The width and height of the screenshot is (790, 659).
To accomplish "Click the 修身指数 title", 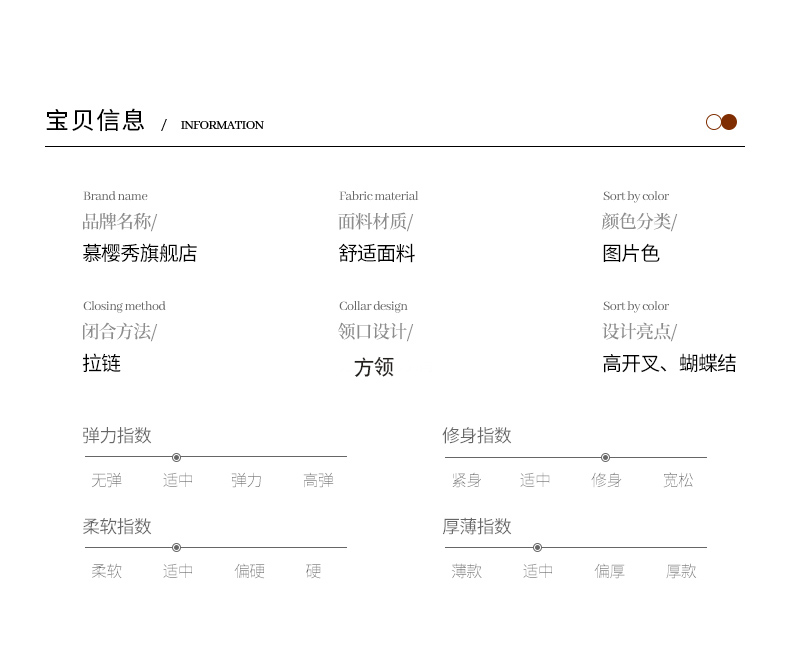I will (x=477, y=435).
